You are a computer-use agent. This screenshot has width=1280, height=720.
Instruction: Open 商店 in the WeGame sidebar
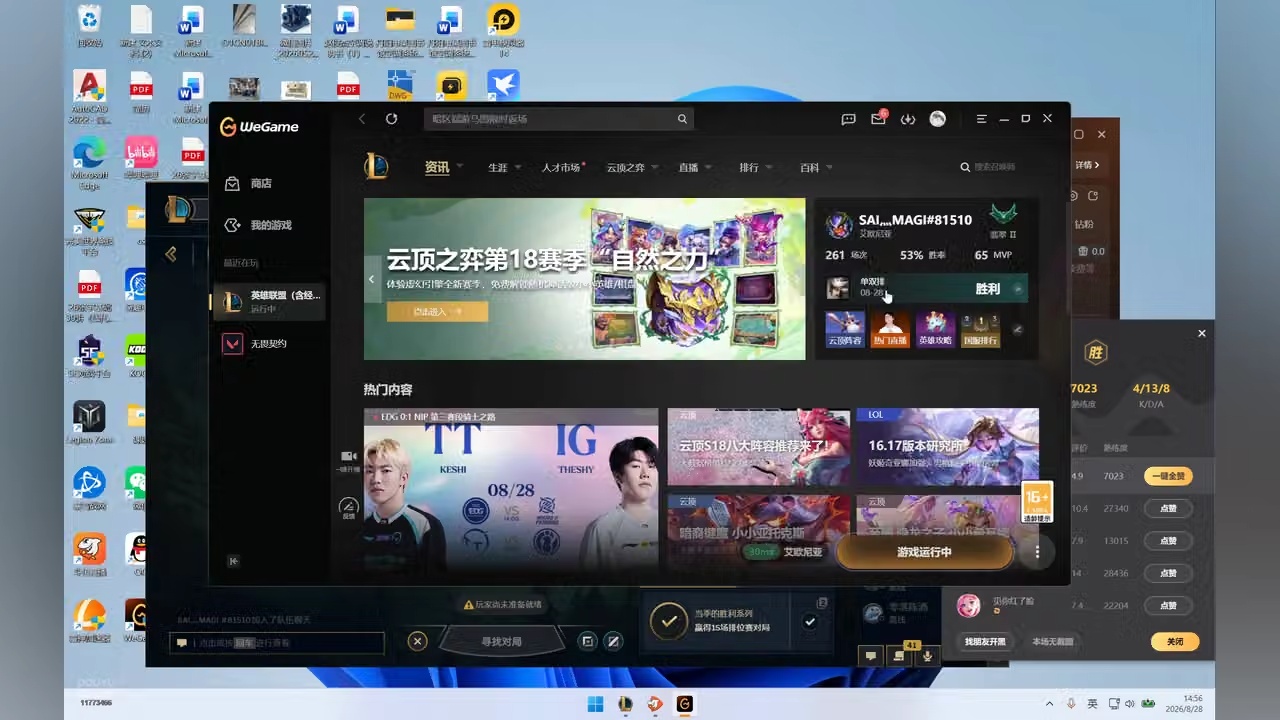coord(262,184)
